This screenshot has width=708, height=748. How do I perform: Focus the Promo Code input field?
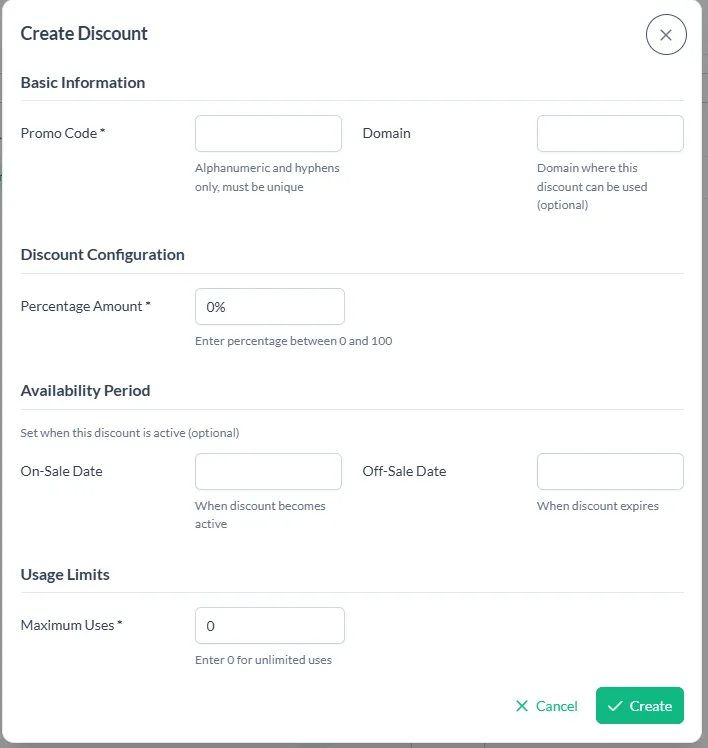coord(268,134)
